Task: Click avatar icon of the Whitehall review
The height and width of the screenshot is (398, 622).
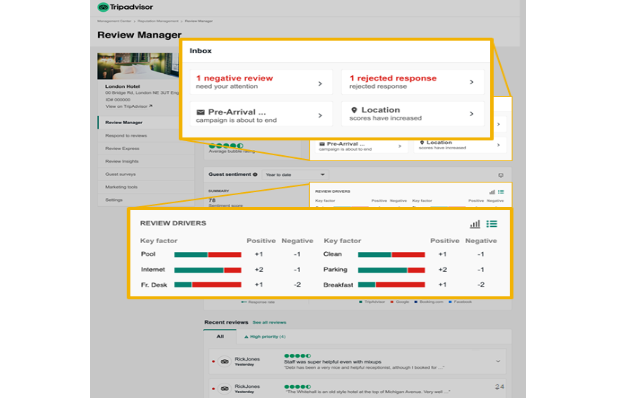Action: [x=225, y=388]
